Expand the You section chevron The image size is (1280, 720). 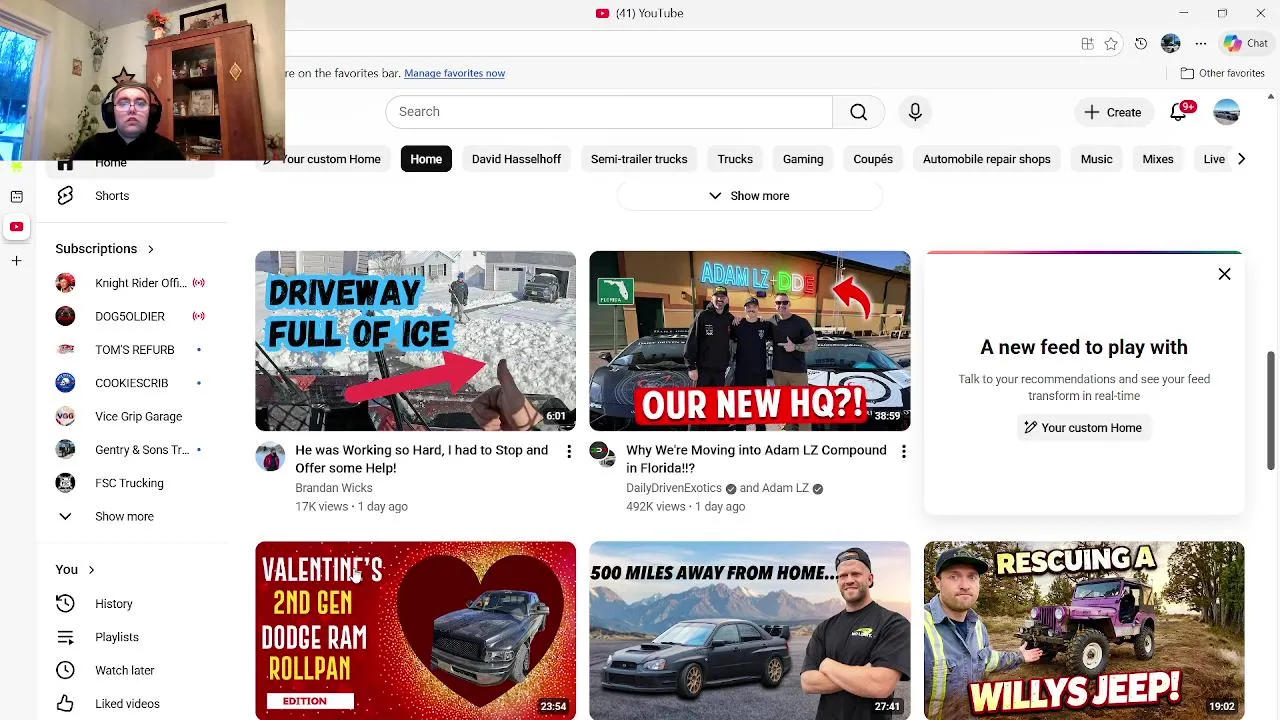tap(91, 570)
